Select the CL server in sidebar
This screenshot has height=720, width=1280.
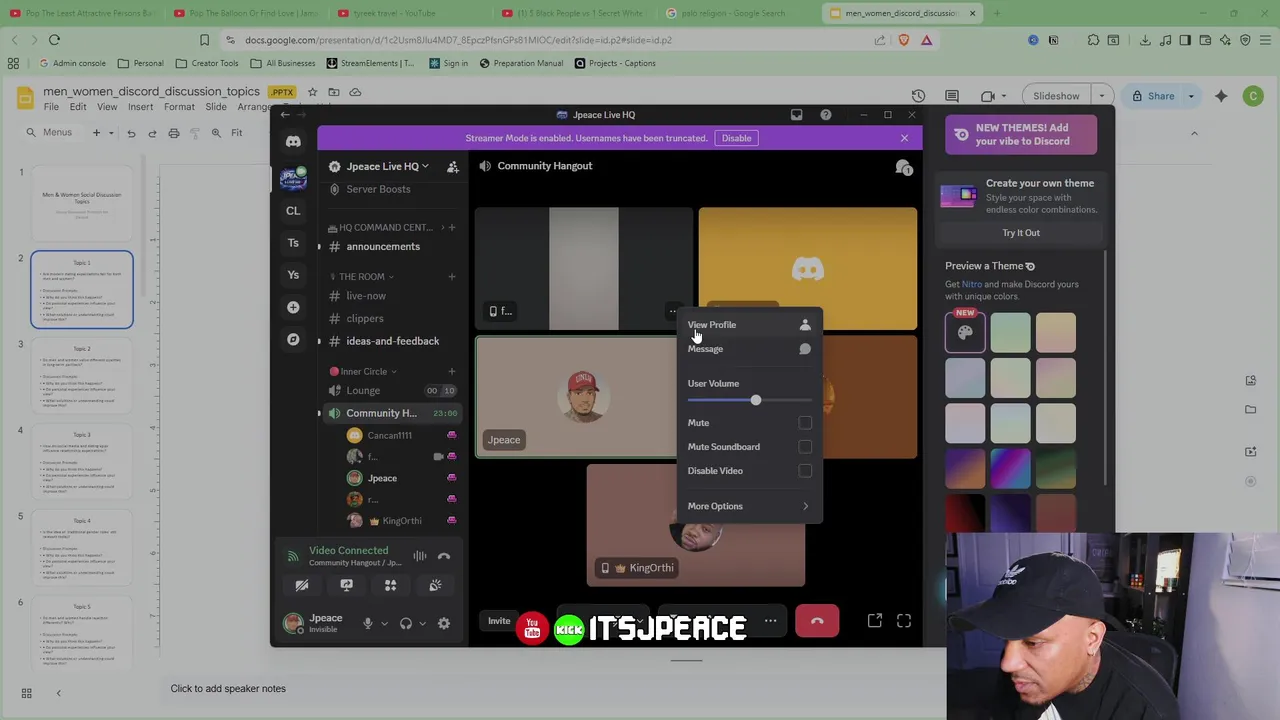click(293, 211)
